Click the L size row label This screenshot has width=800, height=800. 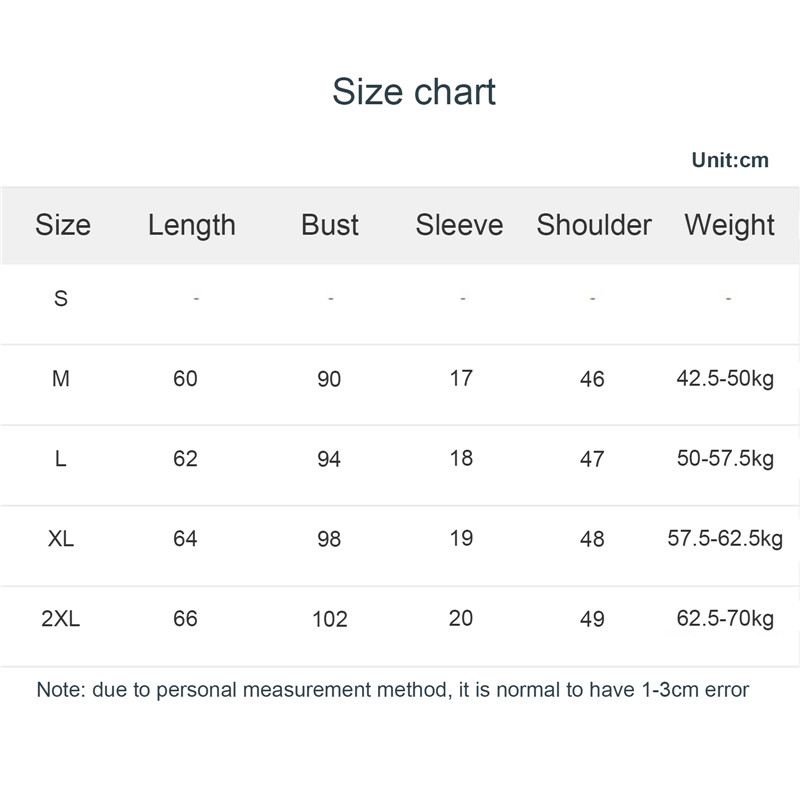(61, 459)
